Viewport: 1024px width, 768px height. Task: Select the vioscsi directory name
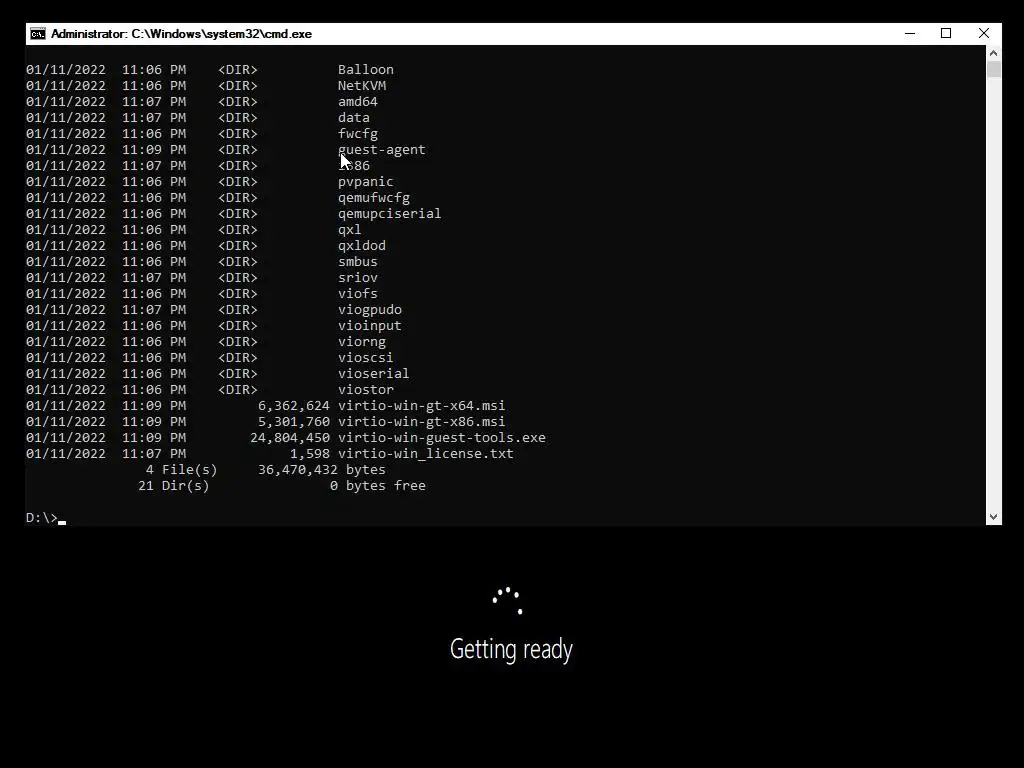click(366, 357)
